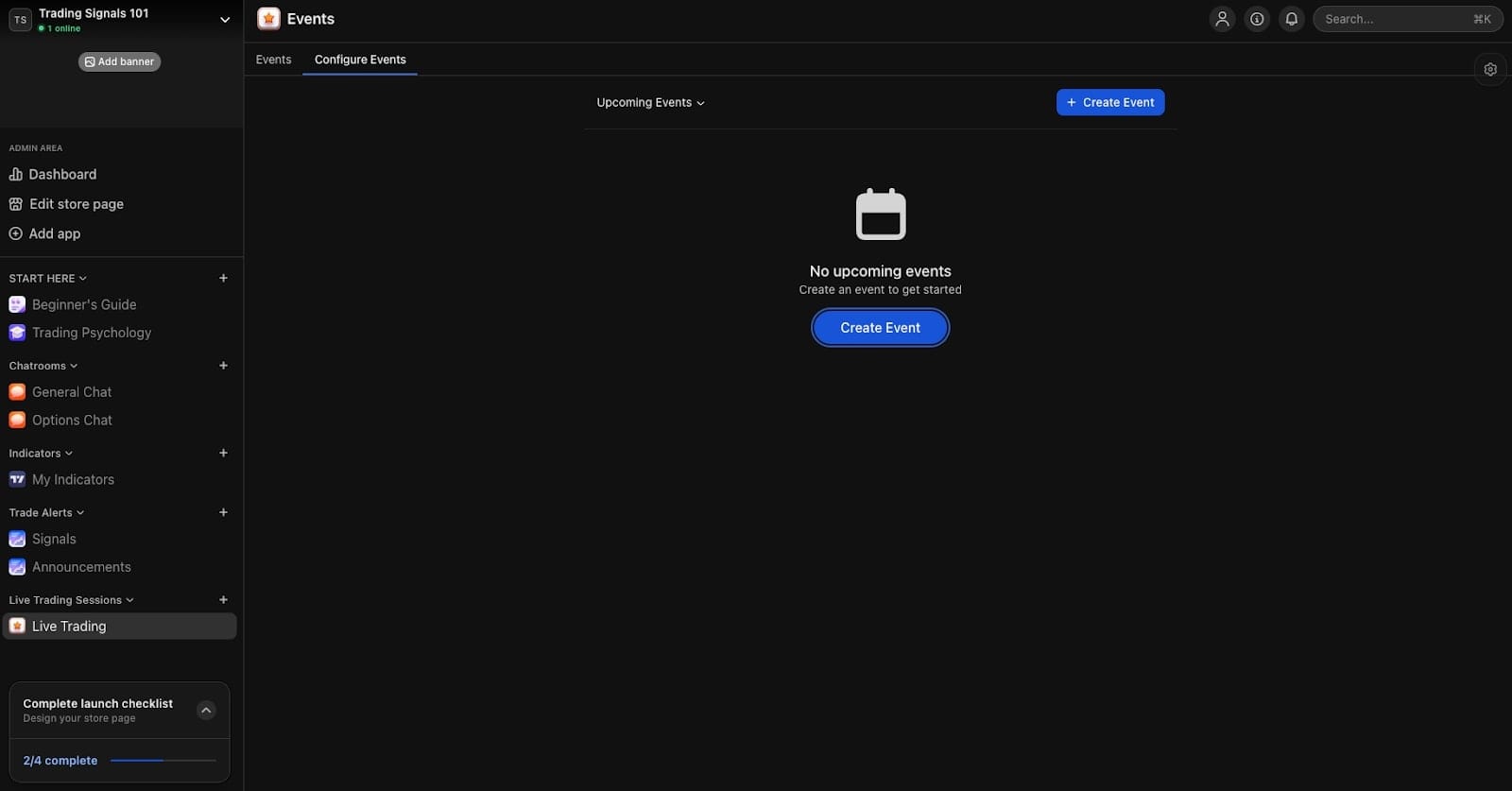This screenshot has width=1512, height=791.
Task: Click the 2/4 complete progress bar
Action: [163, 760]
